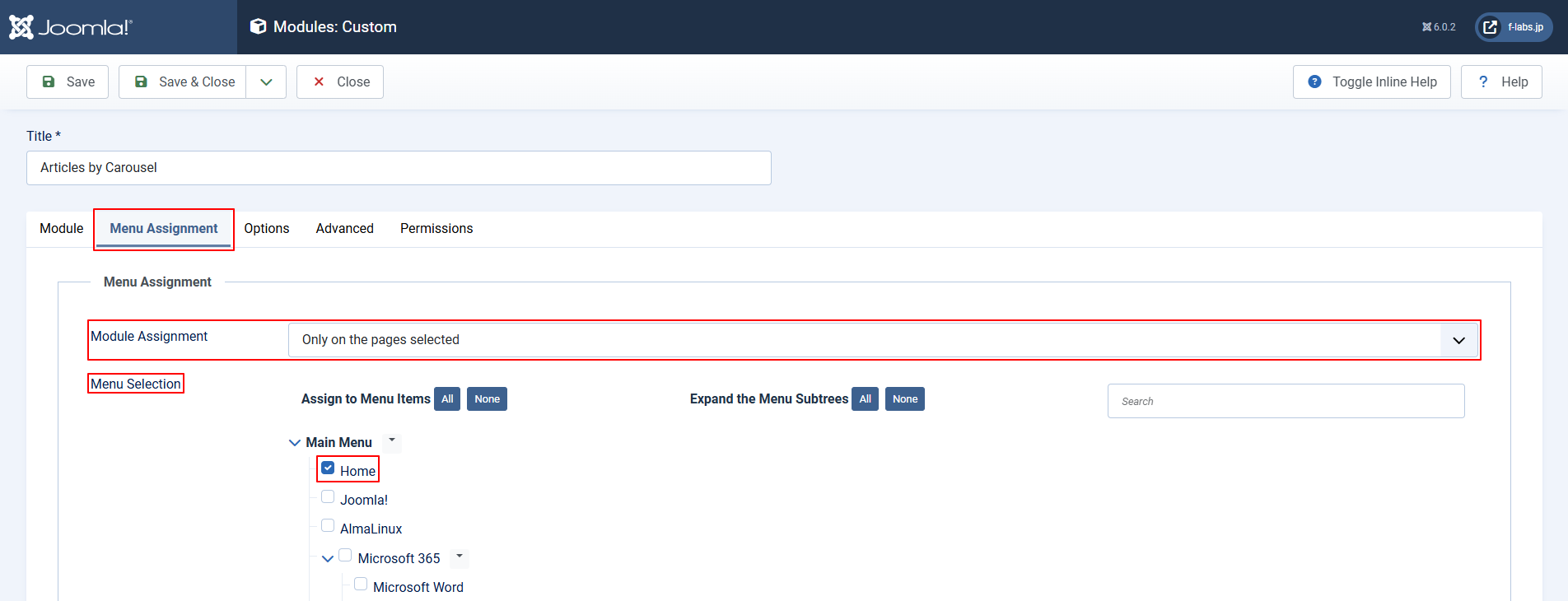
Task: Click the Toggle Inline Help icon
Action: point(1314,82)
